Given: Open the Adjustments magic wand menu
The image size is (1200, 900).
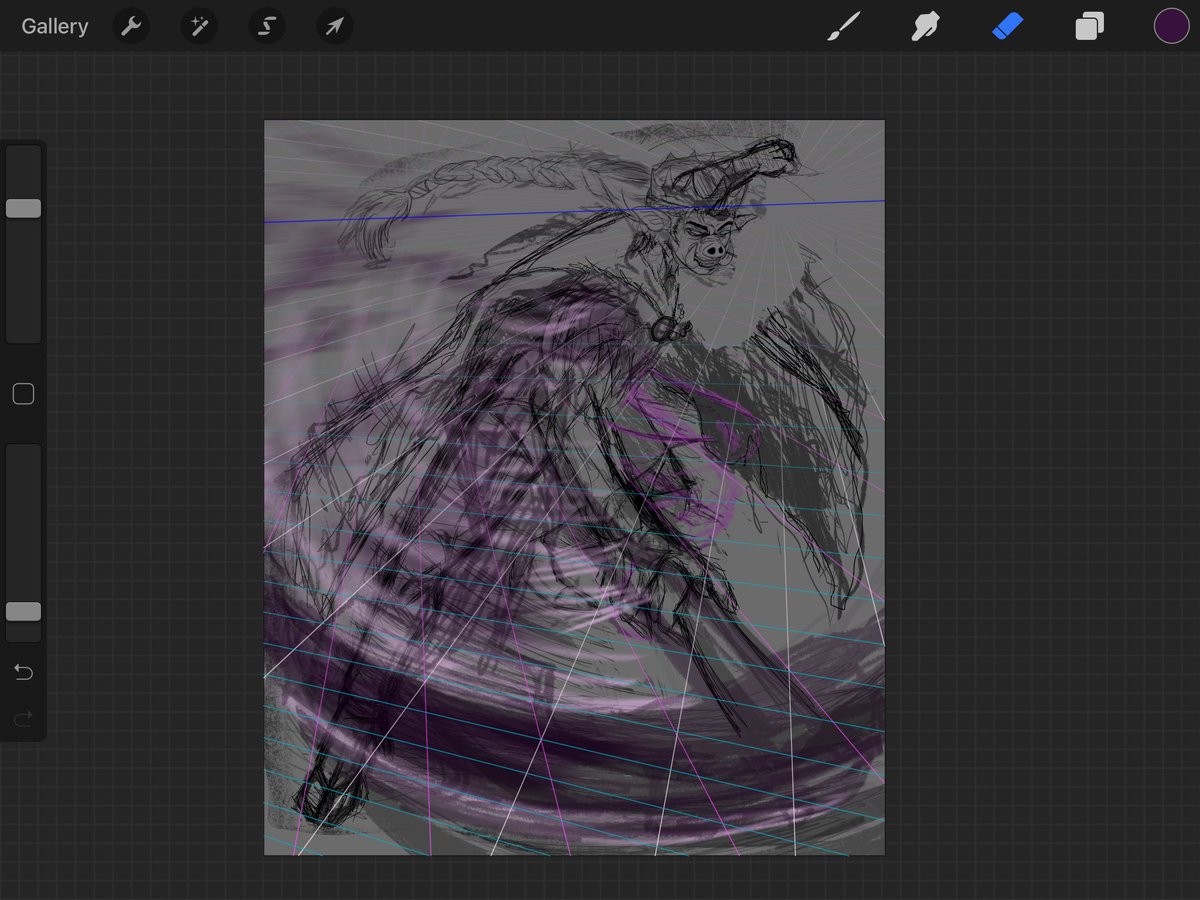Looking at the screenshot, I should pyautogui.click(x=199, y=26).
